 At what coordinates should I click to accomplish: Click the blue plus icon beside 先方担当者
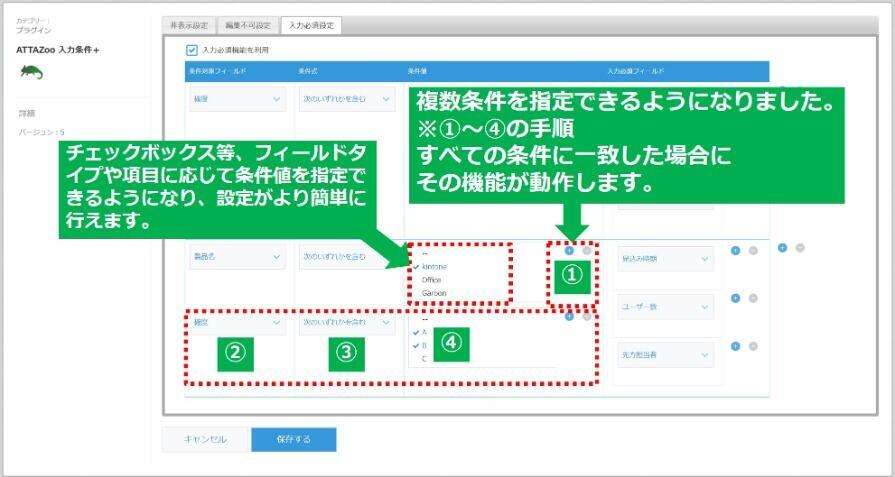(x=736, y=346)
